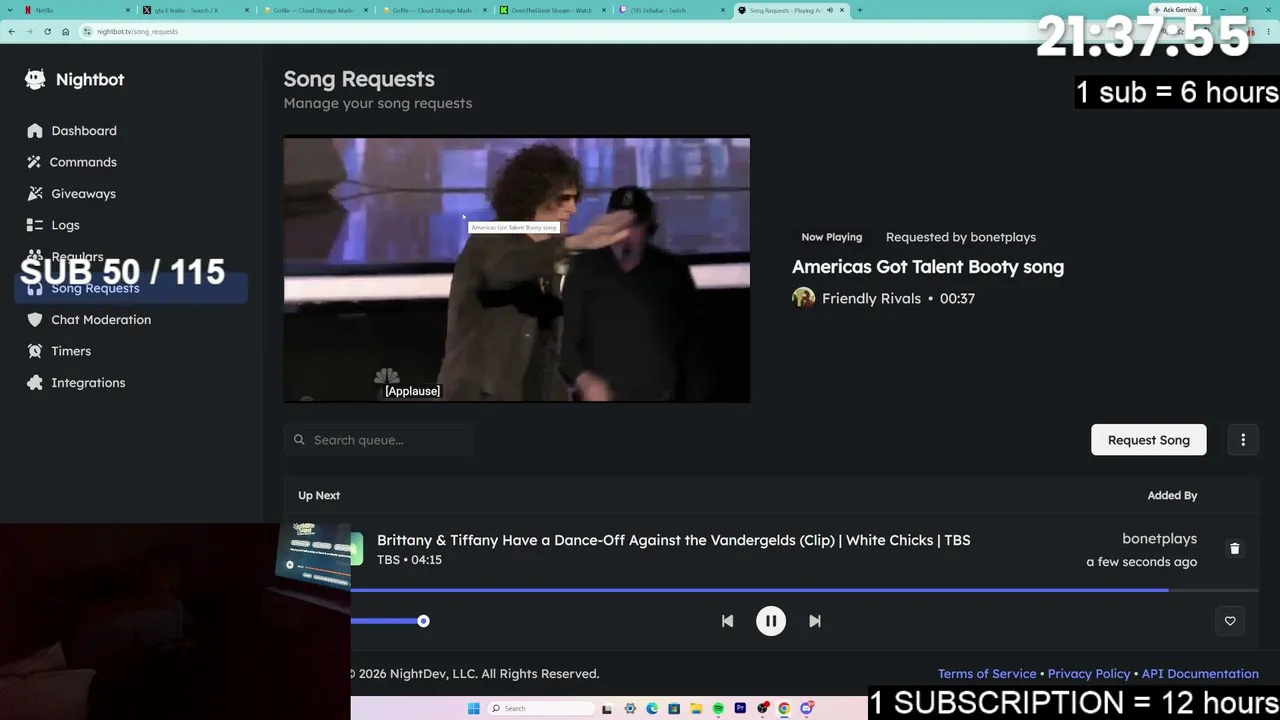Click the Americas Got Talent Booty song title
Screen dimensions: 1280x720
click(928, 267)
